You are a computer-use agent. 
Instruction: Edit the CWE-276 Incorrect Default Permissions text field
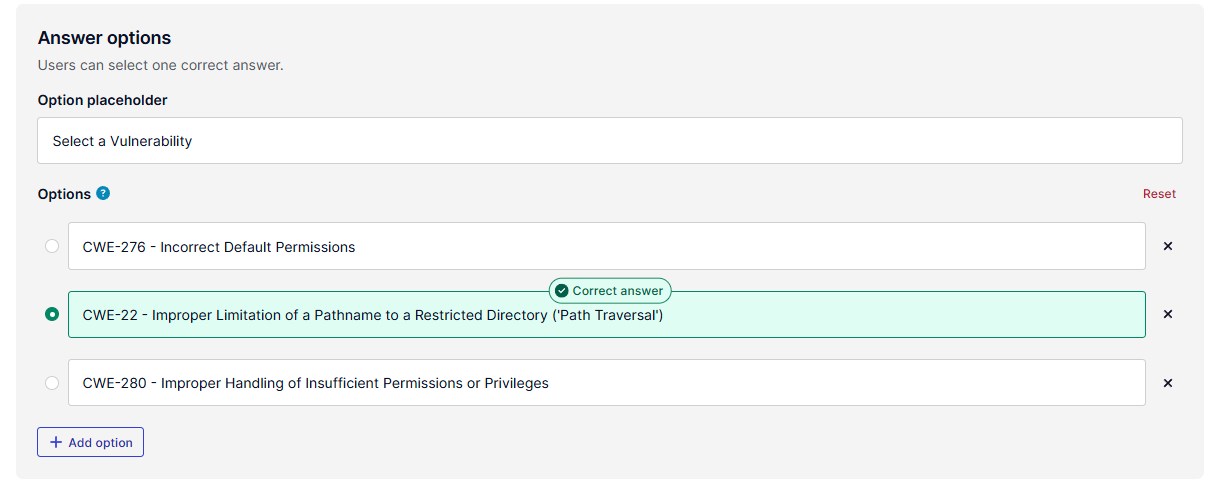607,246
